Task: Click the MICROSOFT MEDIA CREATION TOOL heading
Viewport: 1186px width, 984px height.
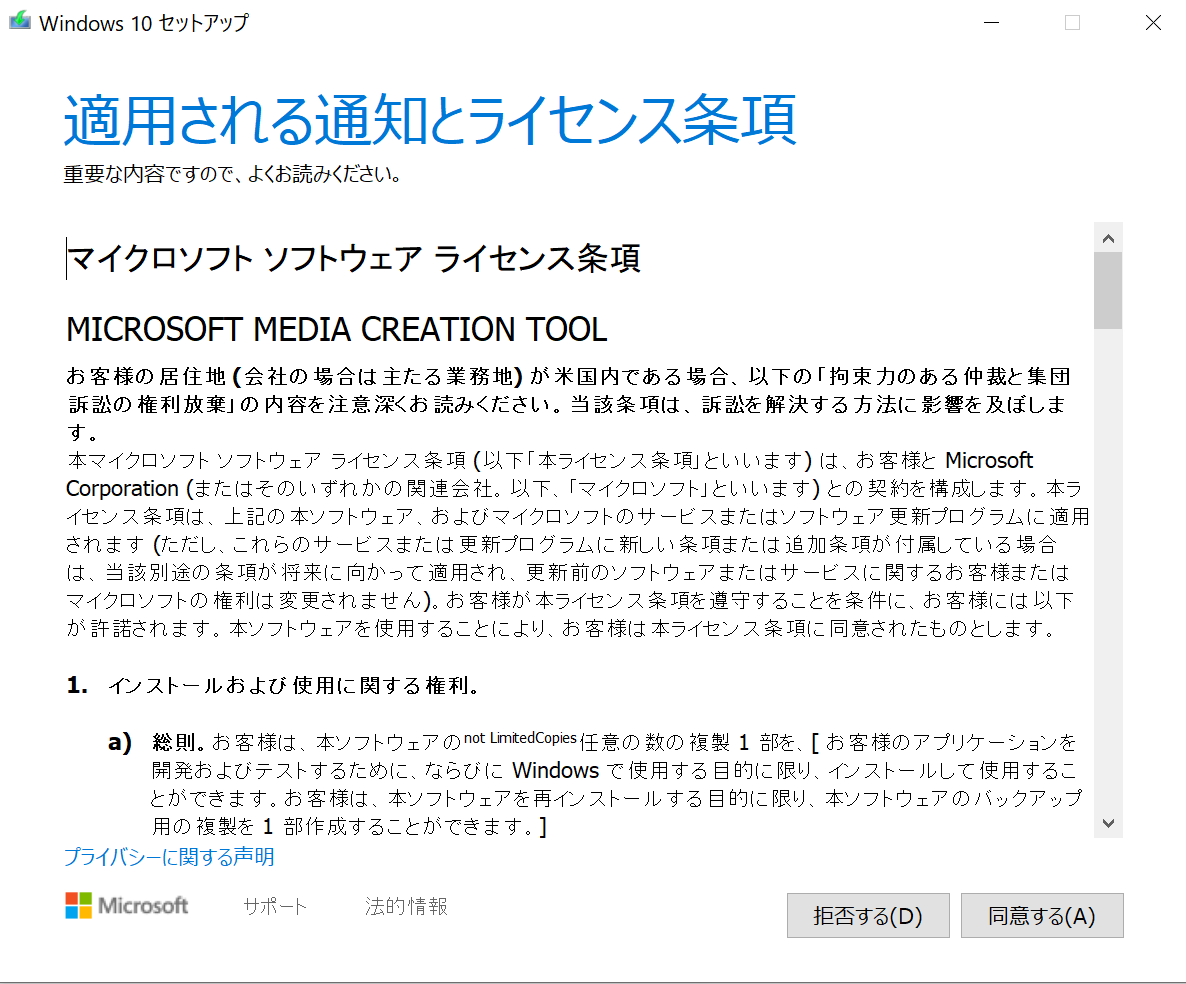Action: click(337, 329)
